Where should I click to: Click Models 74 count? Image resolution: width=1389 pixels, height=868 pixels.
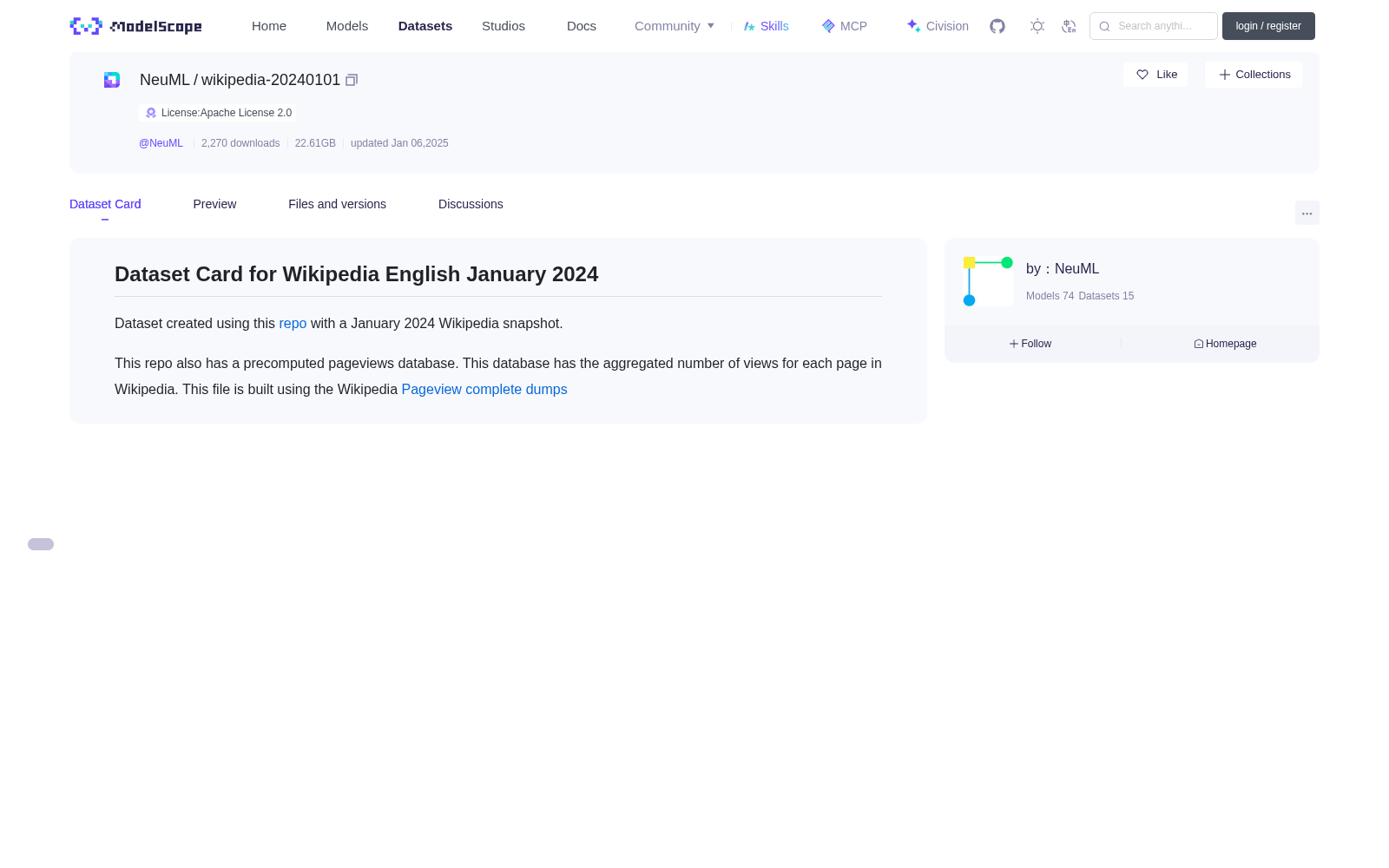[1050, 296]
